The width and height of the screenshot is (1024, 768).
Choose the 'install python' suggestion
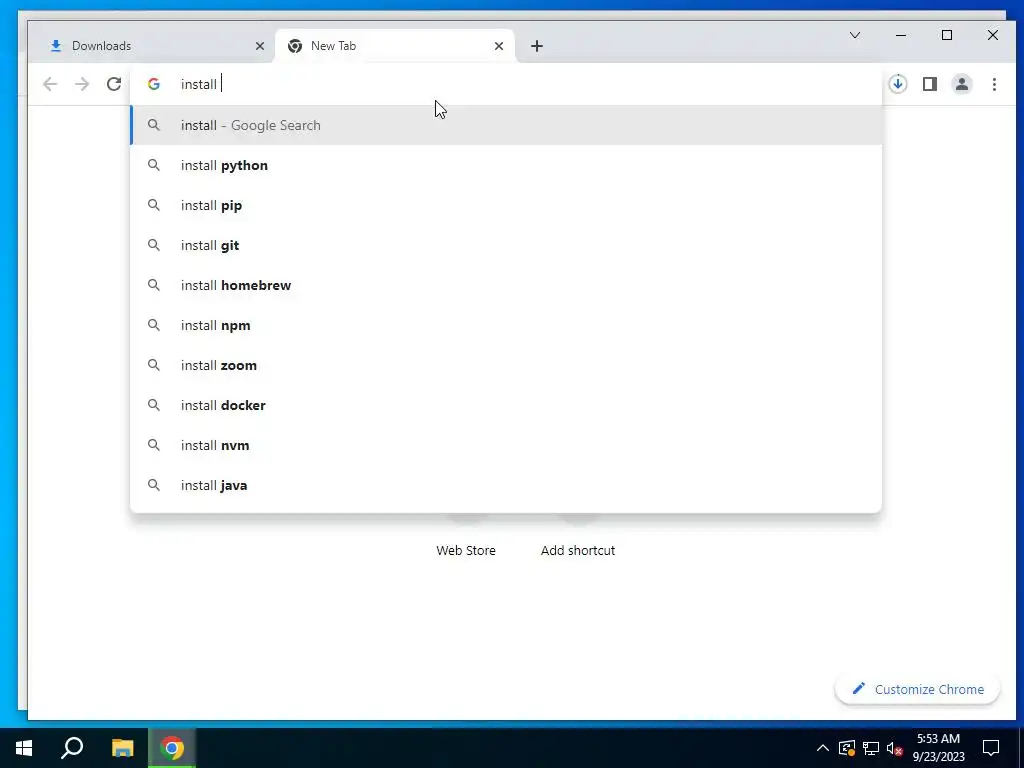[506, 165]
